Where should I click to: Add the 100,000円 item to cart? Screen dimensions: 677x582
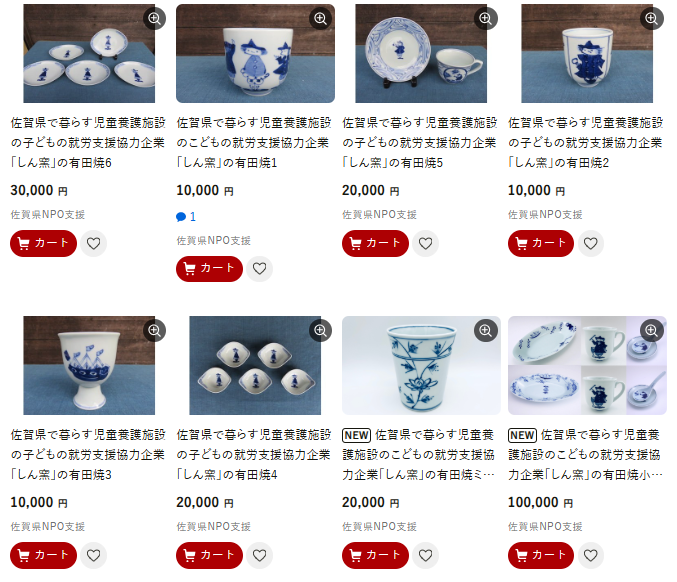click(x=541, y=555)
